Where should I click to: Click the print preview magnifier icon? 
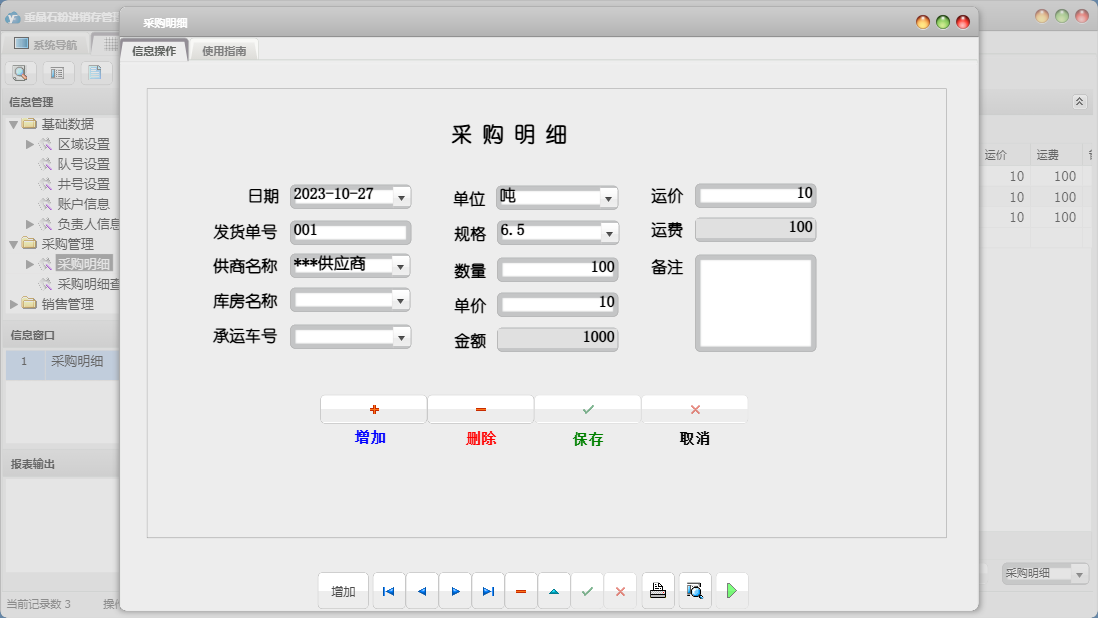[x=694, y=590]
